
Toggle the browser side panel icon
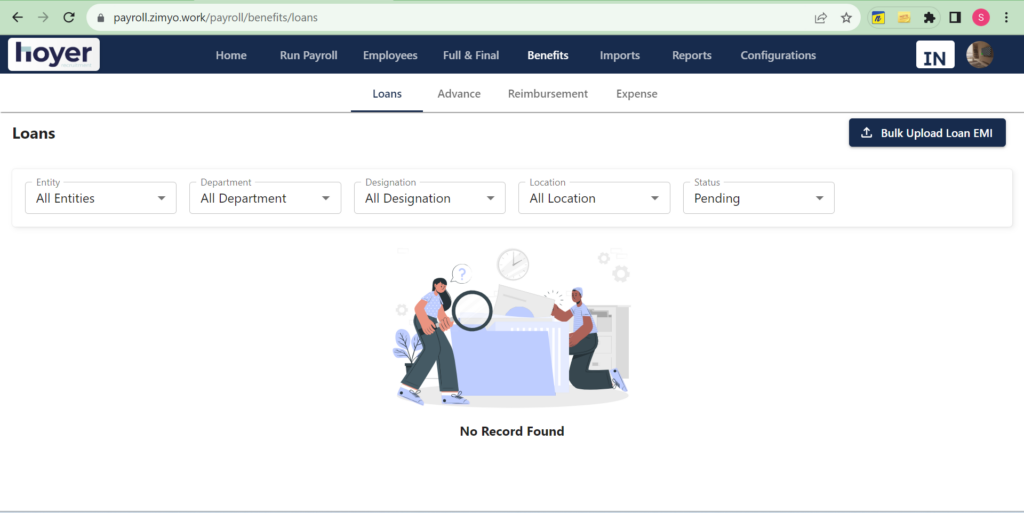coord(955,18)
